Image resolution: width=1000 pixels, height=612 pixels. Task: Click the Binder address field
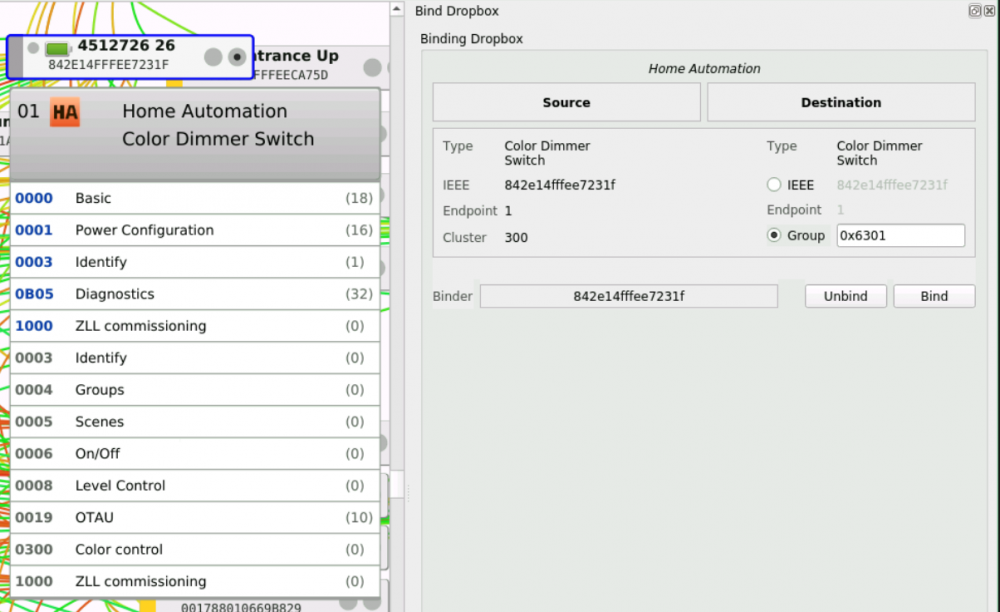[628, 296]
